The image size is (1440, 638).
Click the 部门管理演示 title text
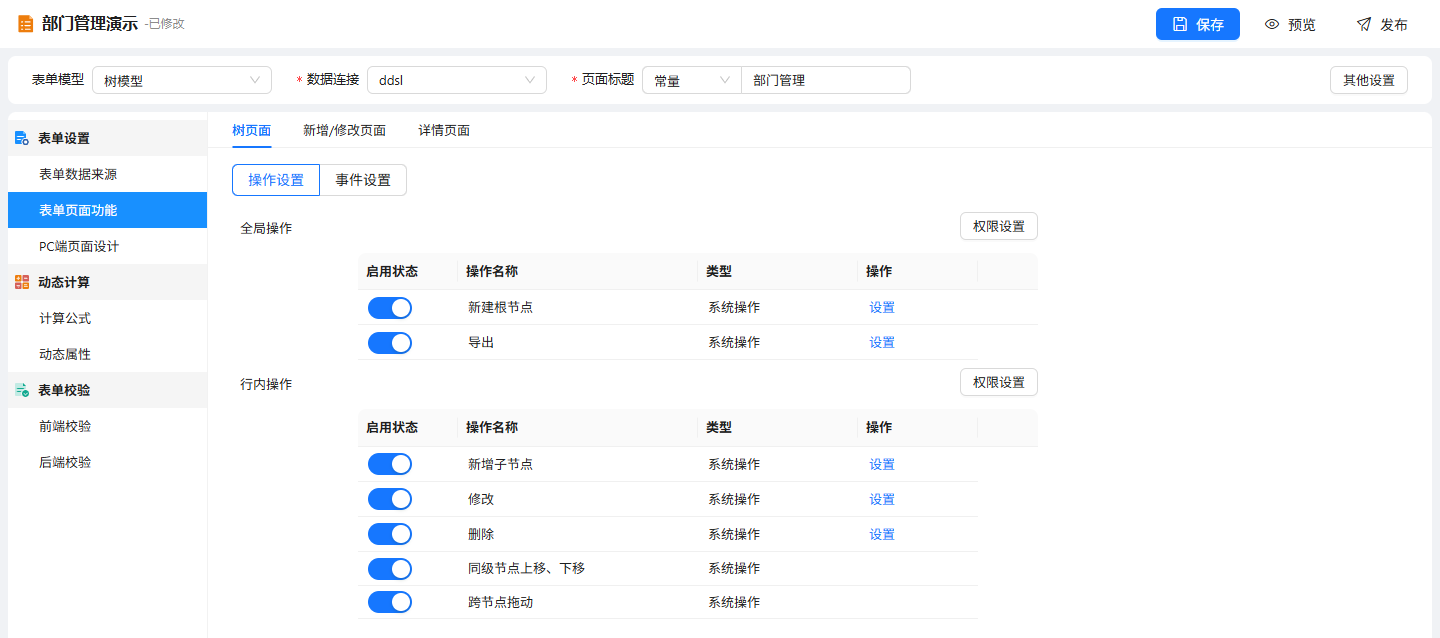point(90,24)
